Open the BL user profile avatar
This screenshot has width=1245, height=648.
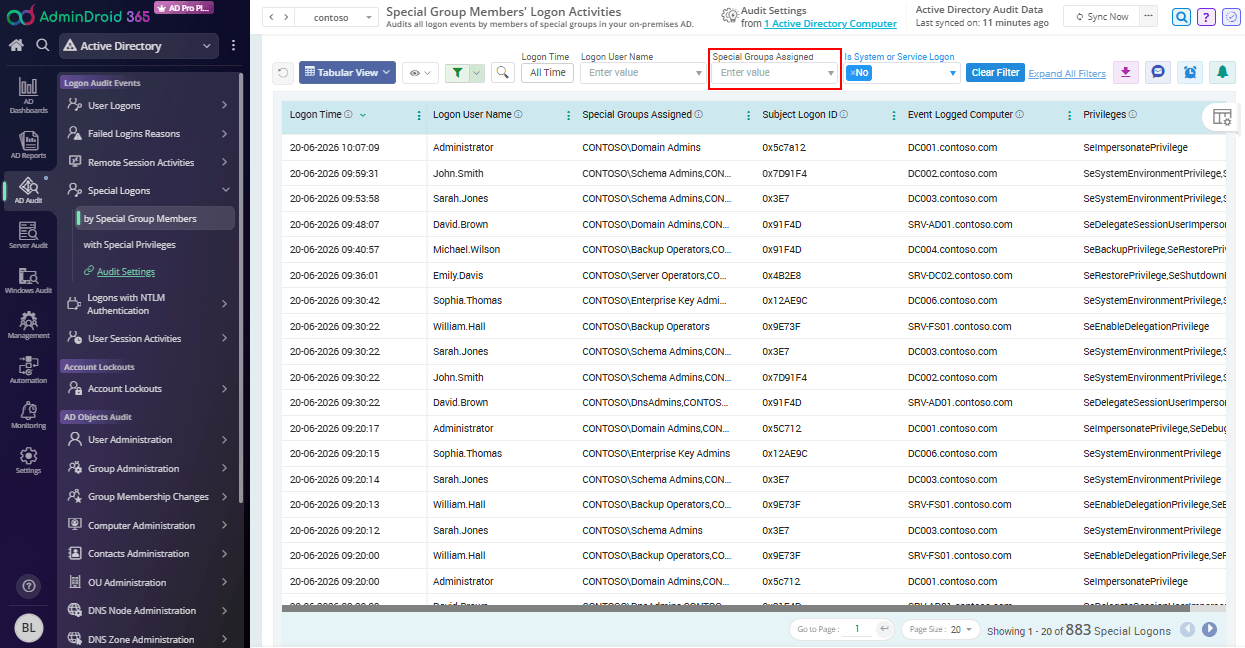[x=29, y=628]
